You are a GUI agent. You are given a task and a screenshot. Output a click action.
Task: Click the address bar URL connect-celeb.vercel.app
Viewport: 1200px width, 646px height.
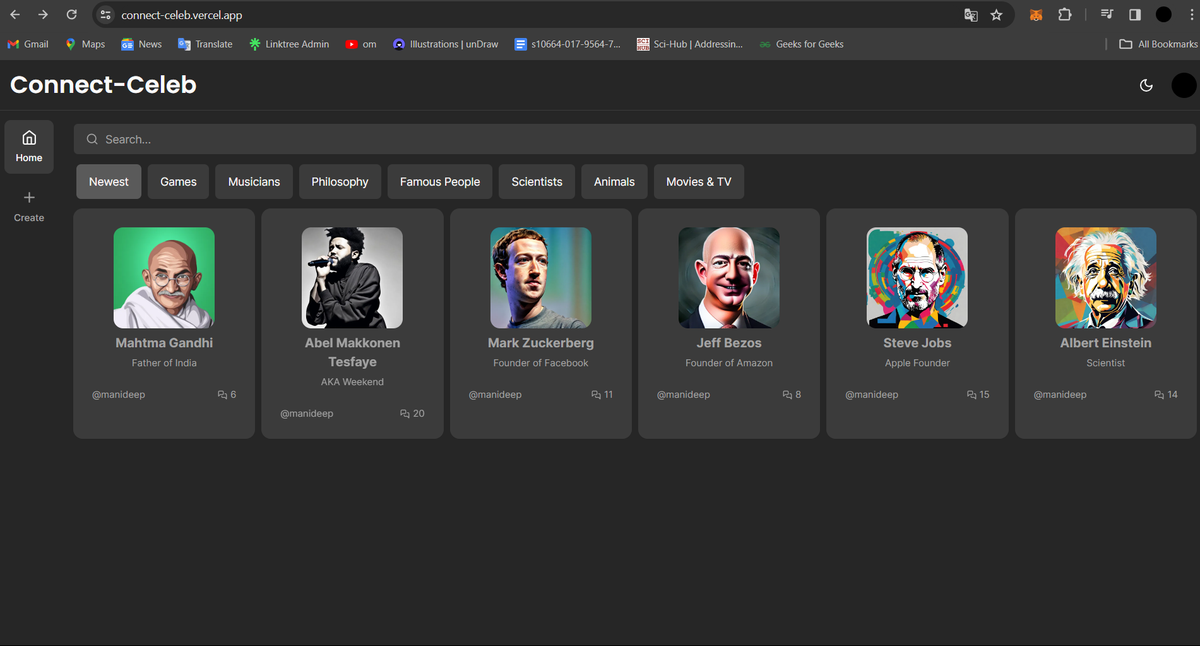click(x=182, y=15)
